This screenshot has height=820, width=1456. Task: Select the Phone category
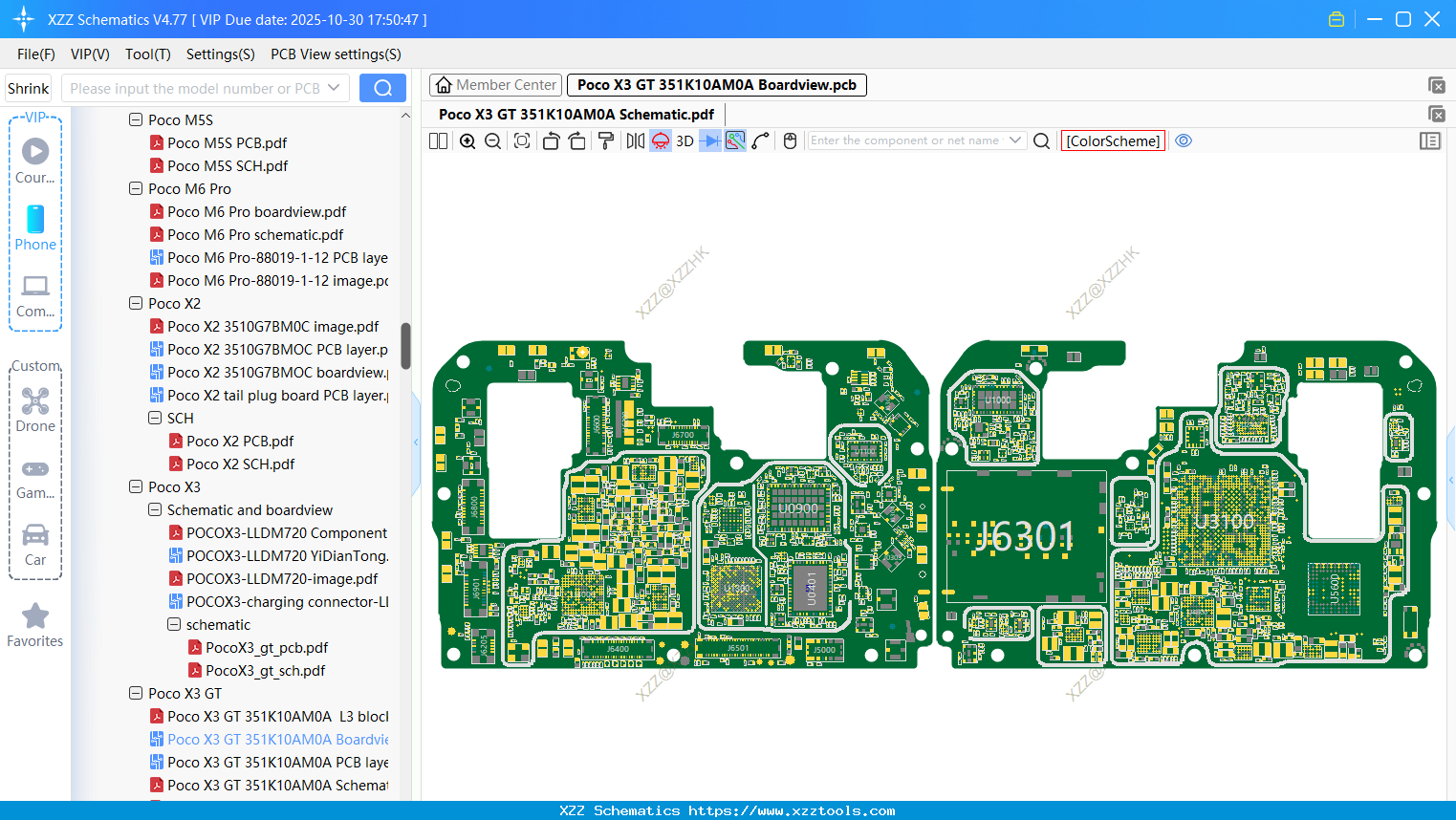(x=35, y=227)
